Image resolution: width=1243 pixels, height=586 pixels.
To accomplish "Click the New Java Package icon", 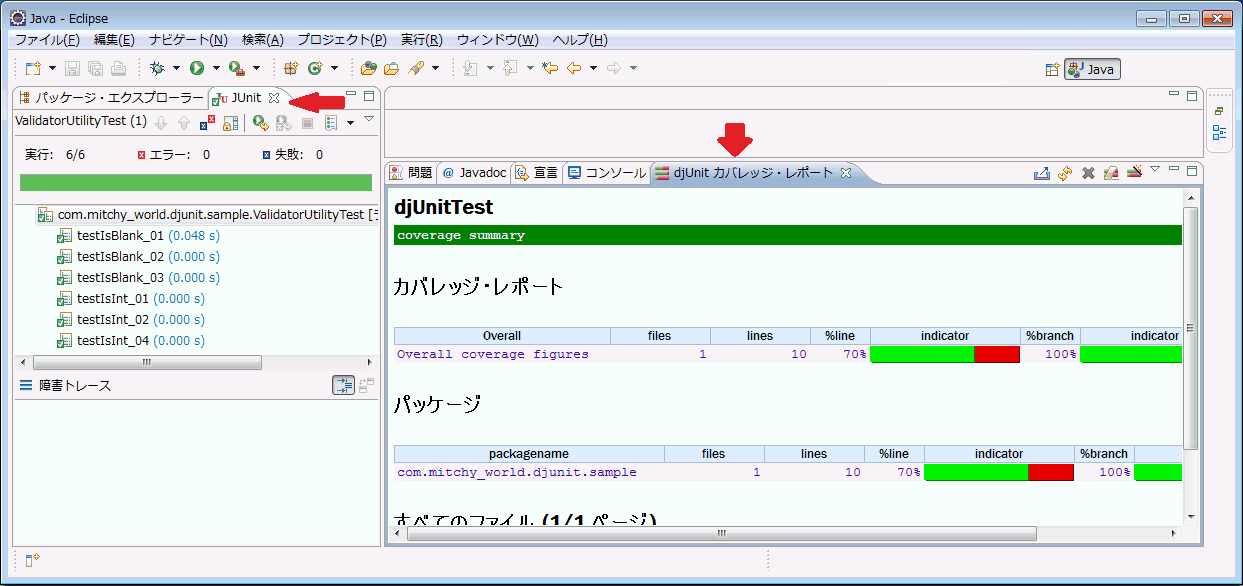I will 291,68.
